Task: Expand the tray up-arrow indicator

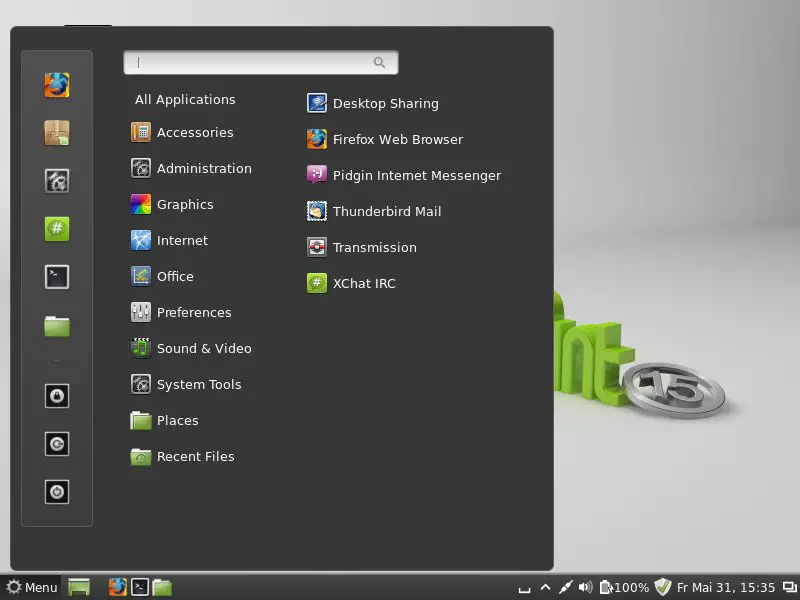Action: (545, 587)
